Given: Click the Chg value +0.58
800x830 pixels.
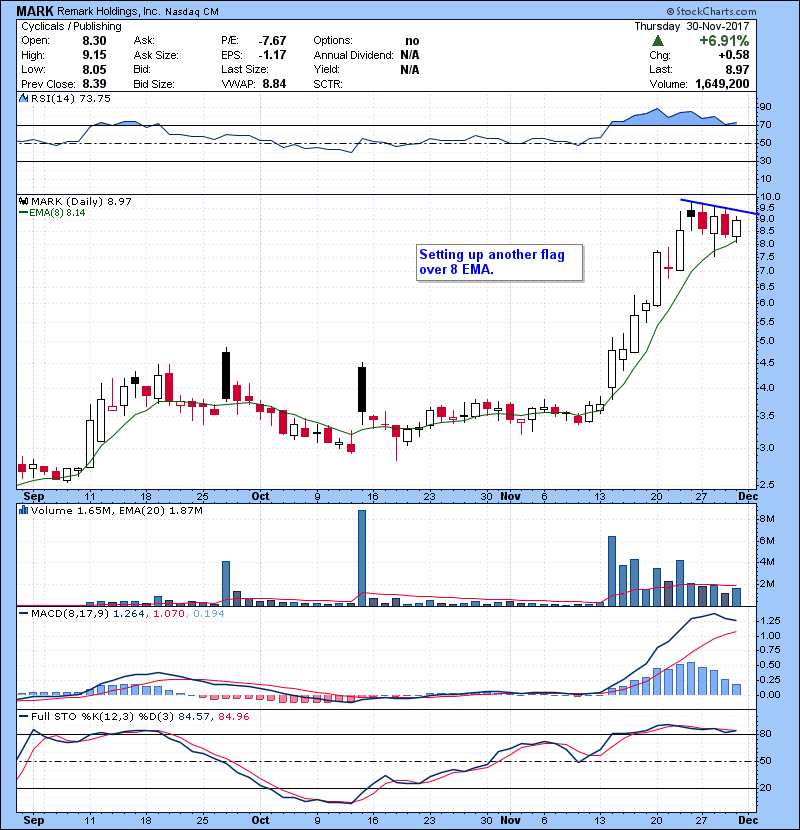Looking at the screenshot, I should point(734,55).
